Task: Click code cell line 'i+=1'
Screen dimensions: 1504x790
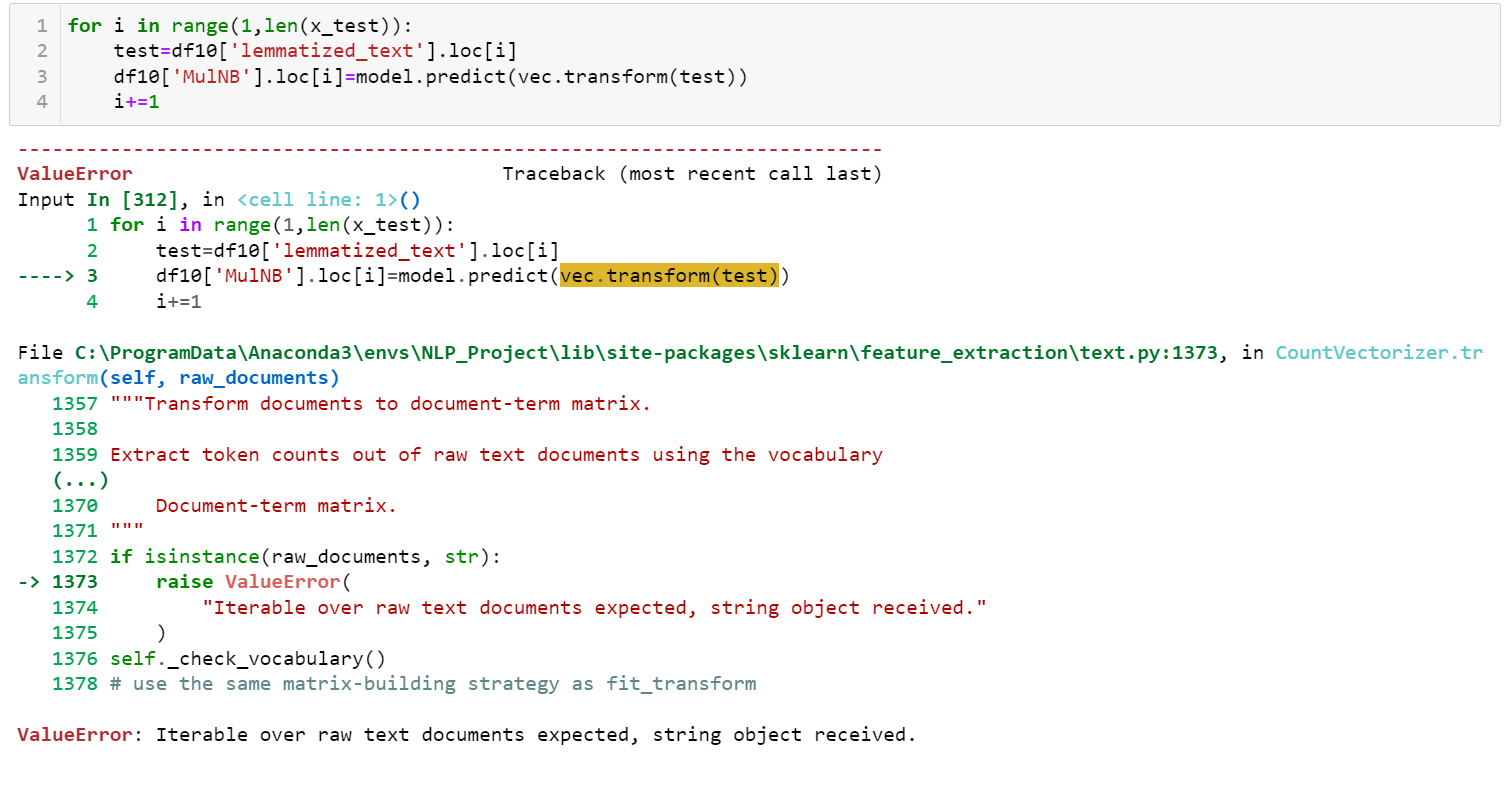Action: pyautogui.click(x=136, y=101)
